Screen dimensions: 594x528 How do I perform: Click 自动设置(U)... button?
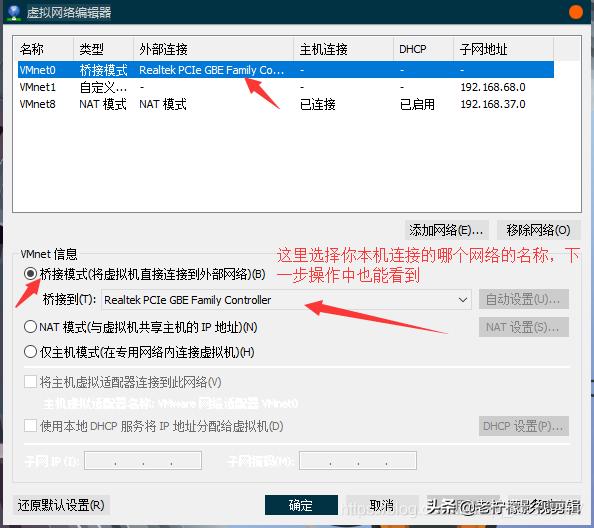(x=523, y=299)
